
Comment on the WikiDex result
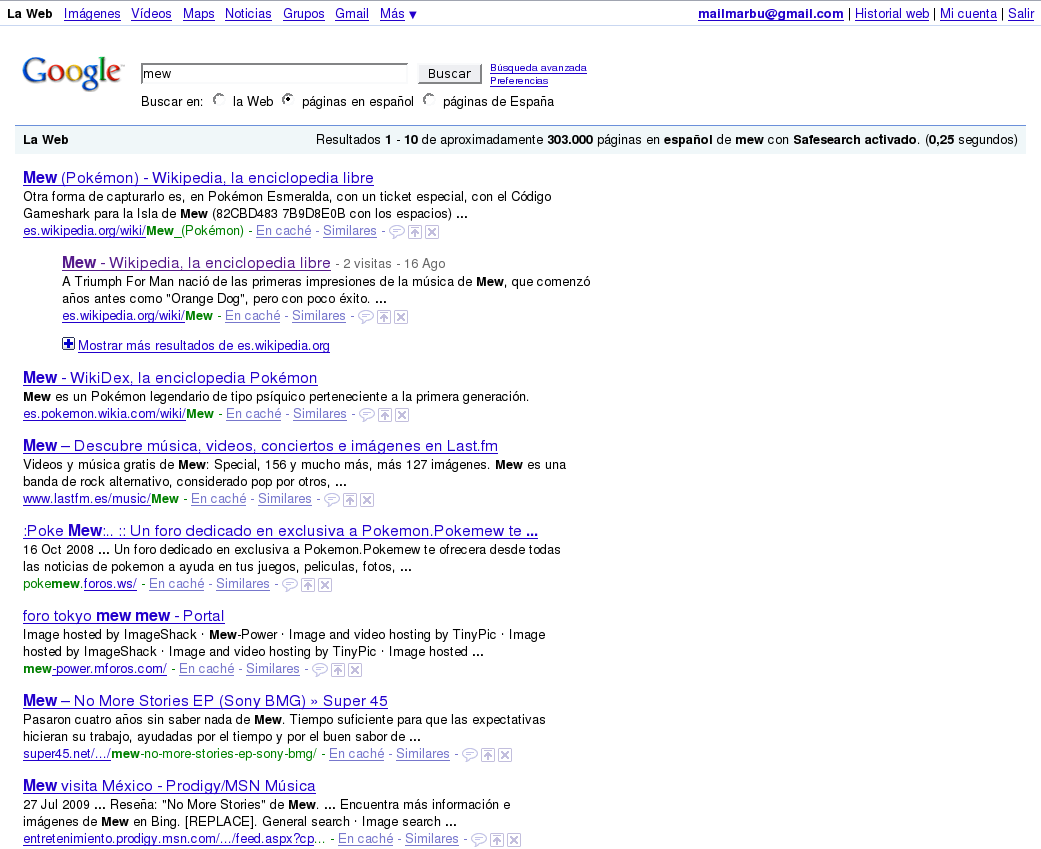point(366,415)
